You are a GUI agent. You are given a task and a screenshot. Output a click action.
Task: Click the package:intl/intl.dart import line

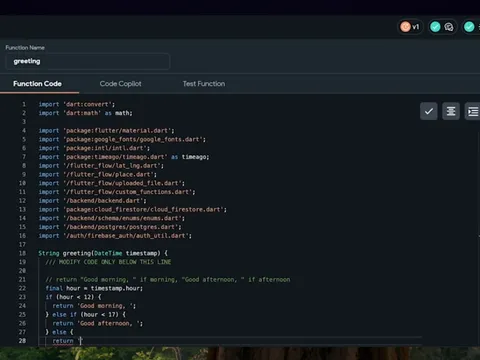click(x=94, y=148)
